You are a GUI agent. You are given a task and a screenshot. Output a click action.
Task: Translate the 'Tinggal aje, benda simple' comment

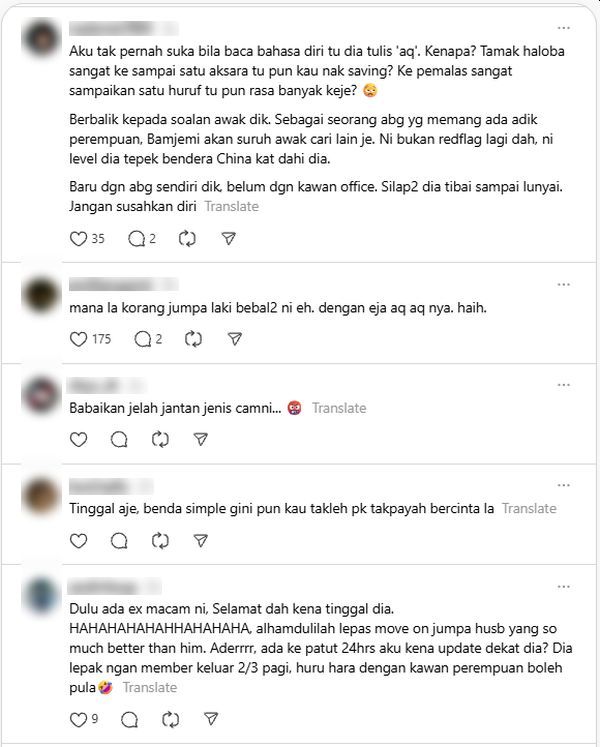click(529, 509)
